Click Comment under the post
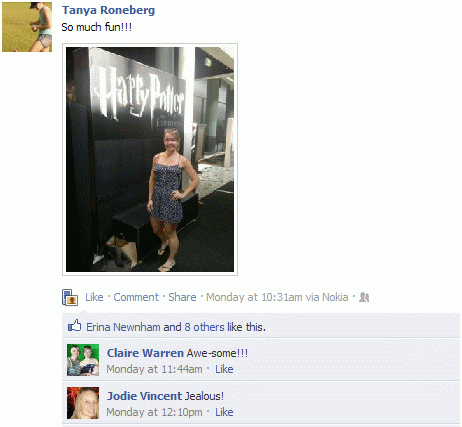This screenshot has width=462, height=427. [x=136, y=297]
